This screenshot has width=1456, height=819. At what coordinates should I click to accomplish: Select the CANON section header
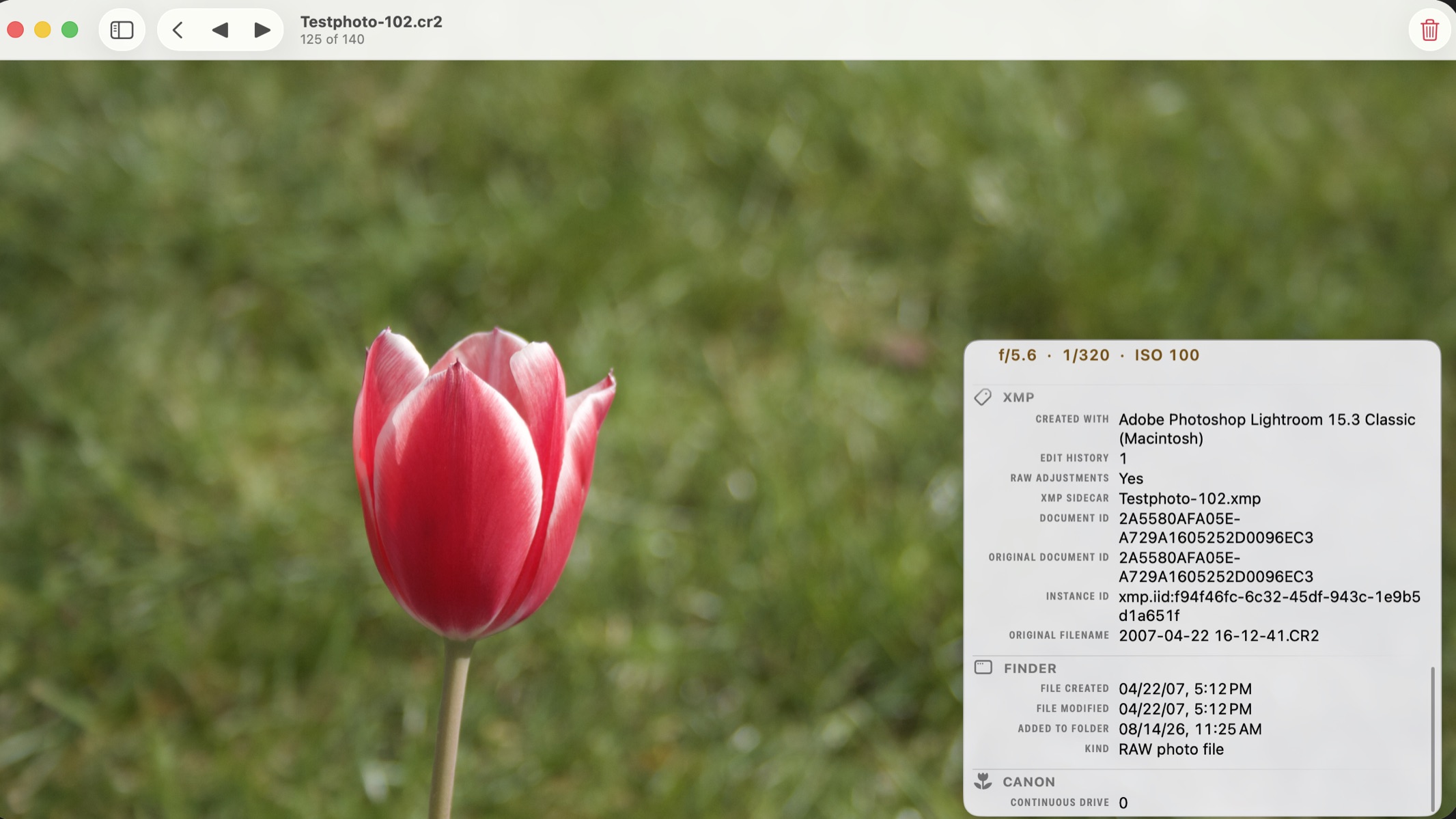(1028, 781)
